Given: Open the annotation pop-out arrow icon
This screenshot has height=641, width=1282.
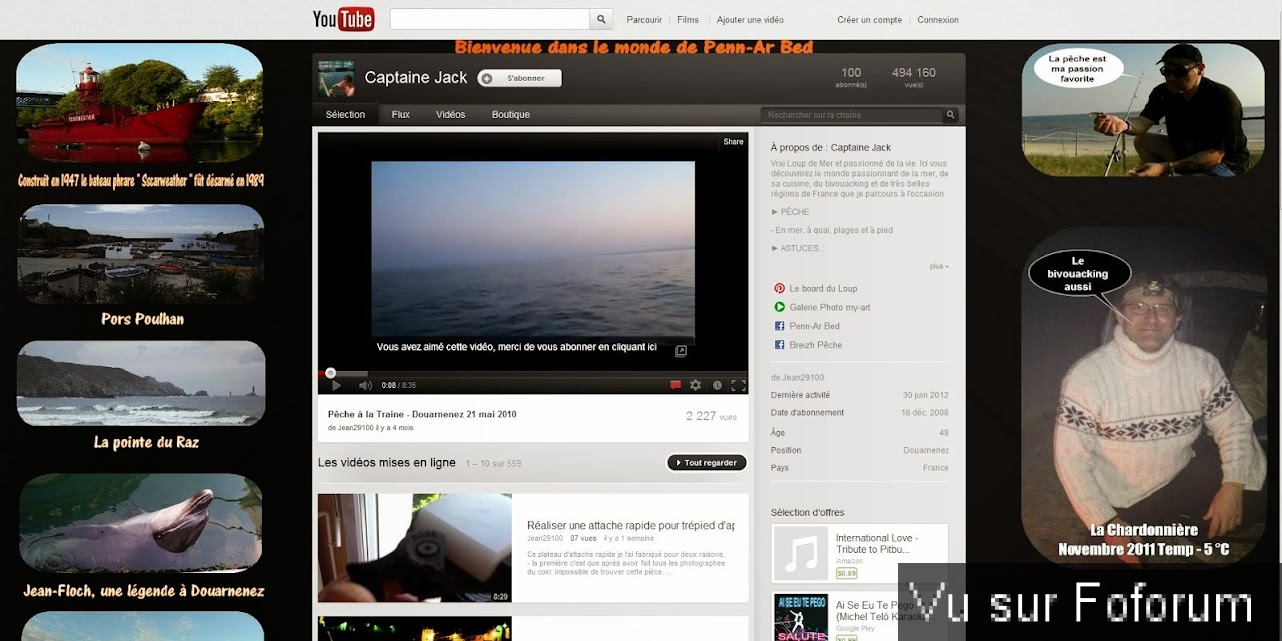Looking at the screenshot, I should 681,351.
